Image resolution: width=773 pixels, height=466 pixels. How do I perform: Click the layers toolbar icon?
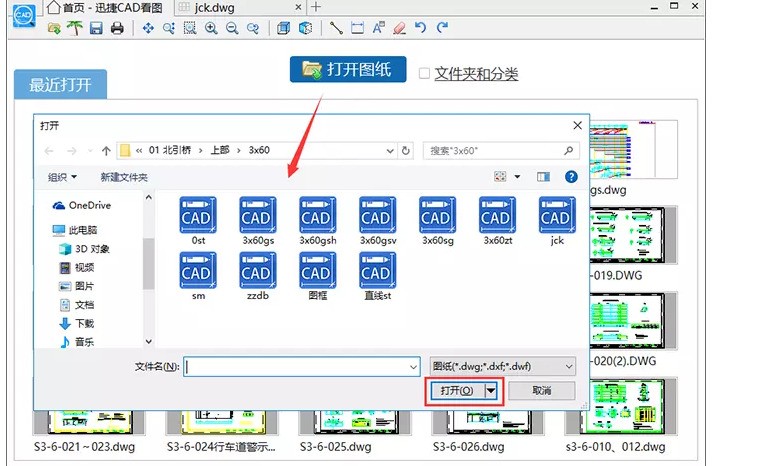pyautogui.click(x=283, y=28)
